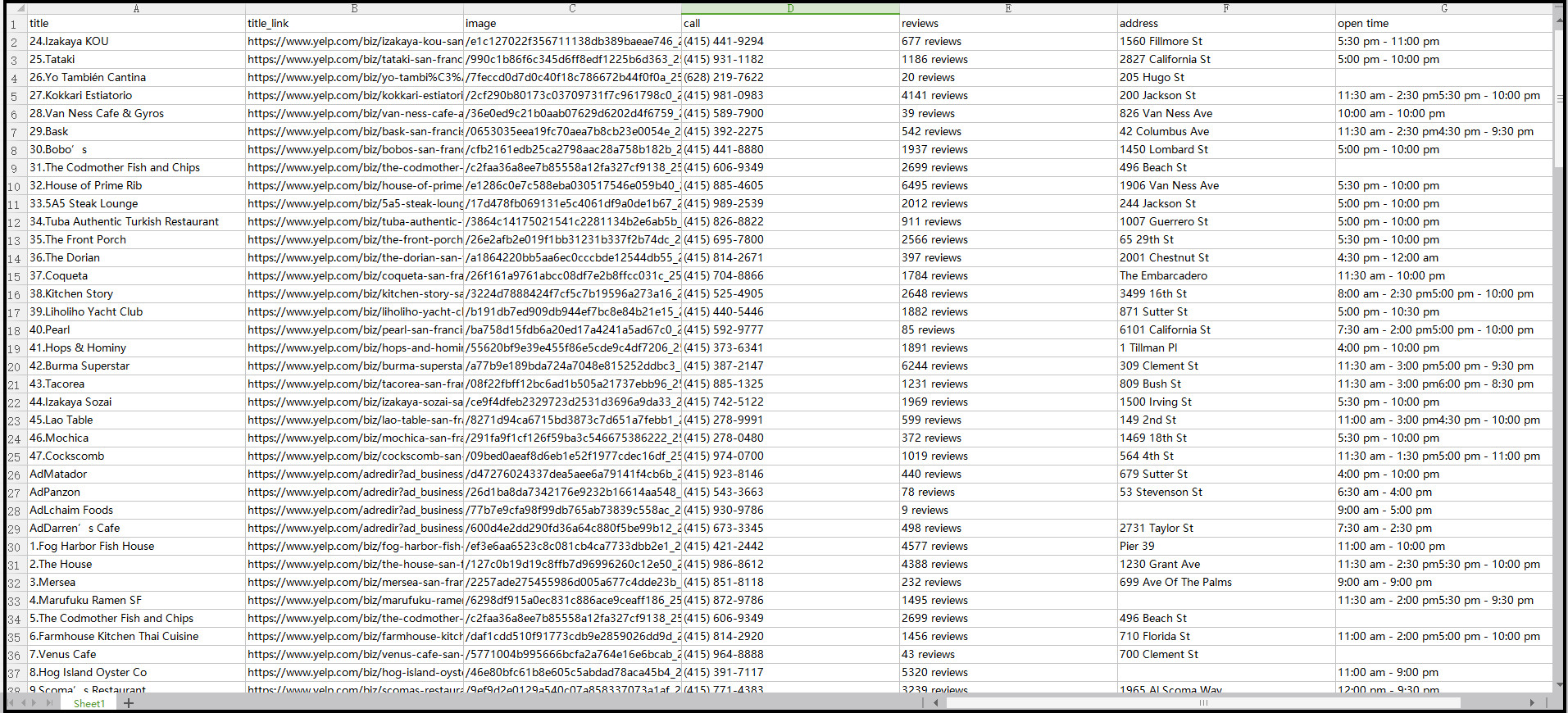The image size is (1568, 713).
Task: Click the 'reviews' header cell
Action: [1008, 24]
